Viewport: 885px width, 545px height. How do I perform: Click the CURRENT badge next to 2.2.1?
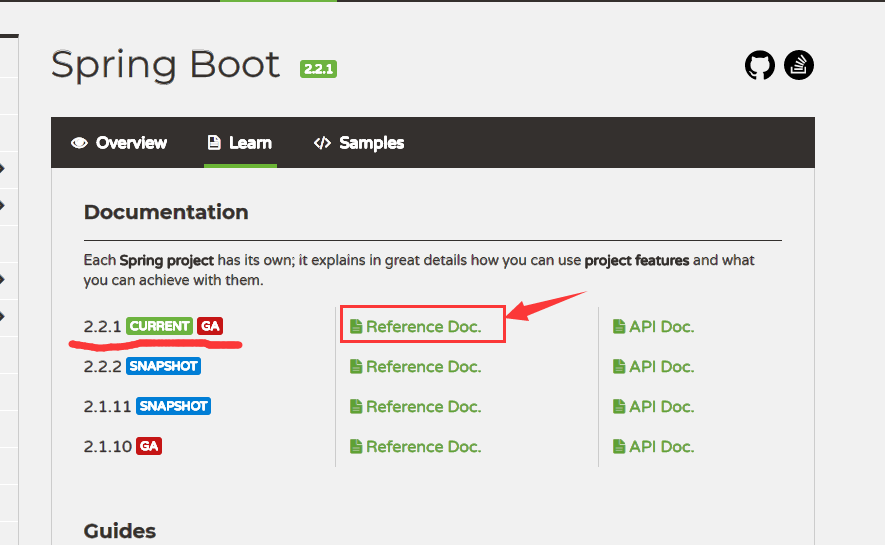[159, 326]
